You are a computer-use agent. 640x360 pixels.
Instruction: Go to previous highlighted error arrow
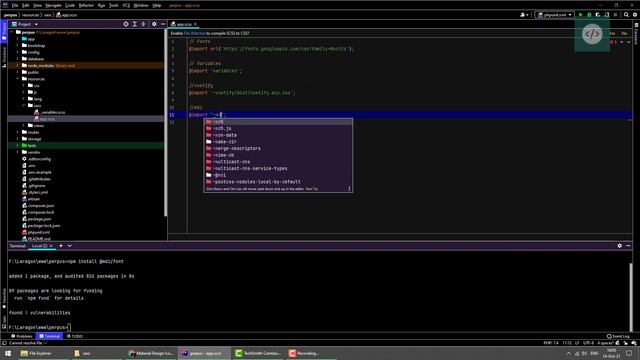click(622, 42)
